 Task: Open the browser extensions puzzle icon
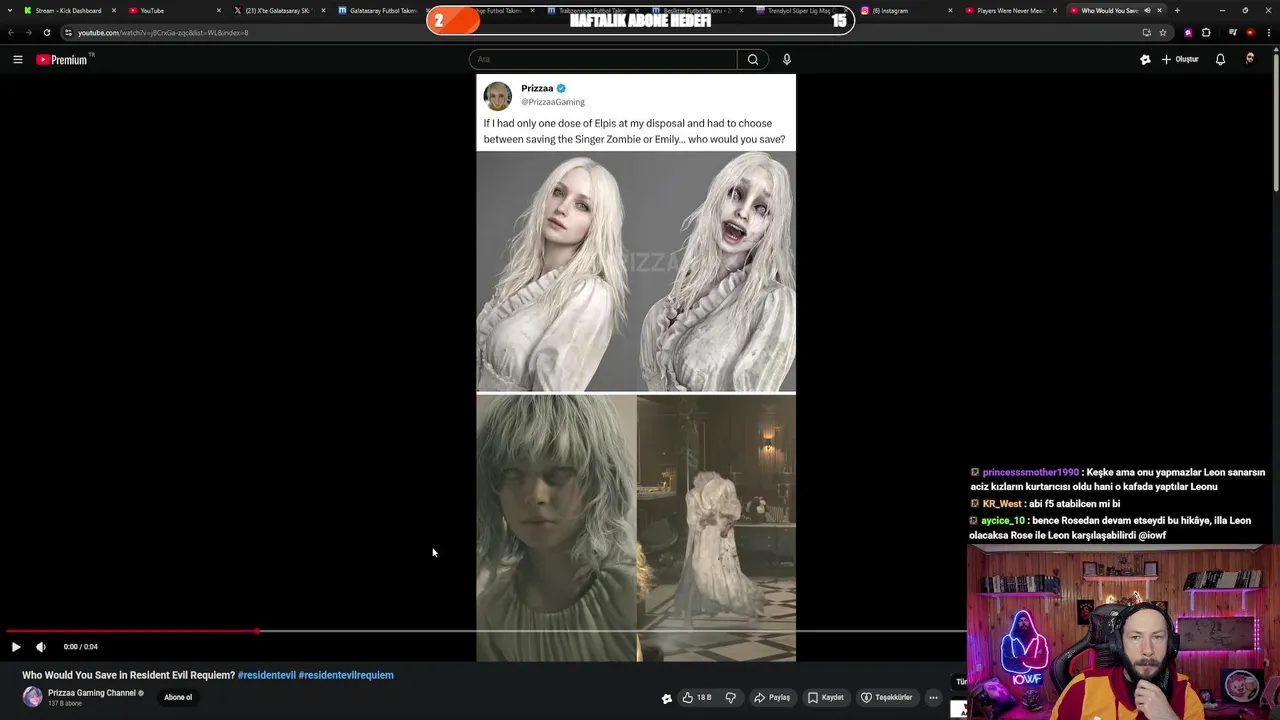1206,32
